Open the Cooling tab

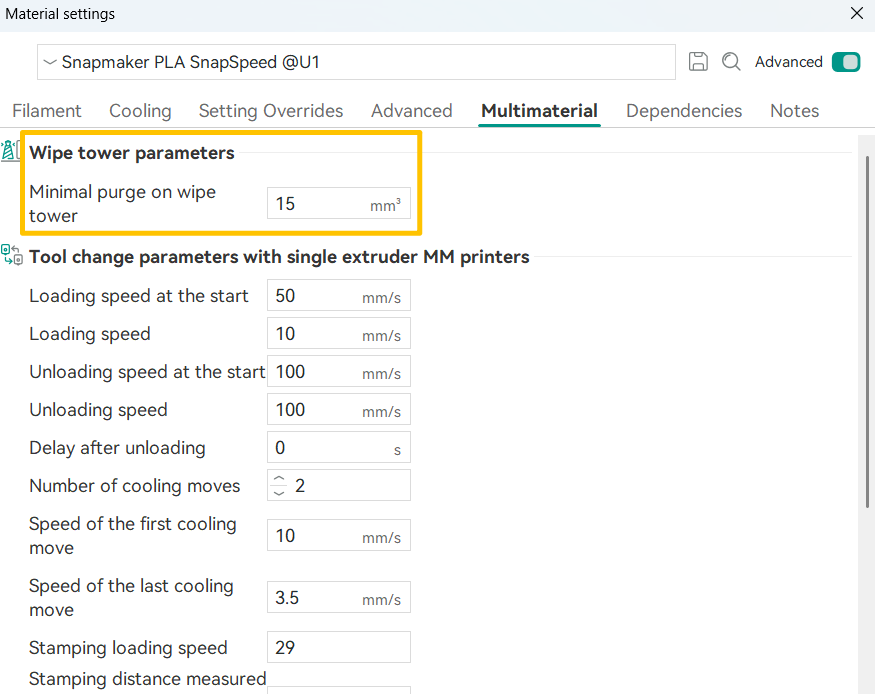tap(140, 111)
